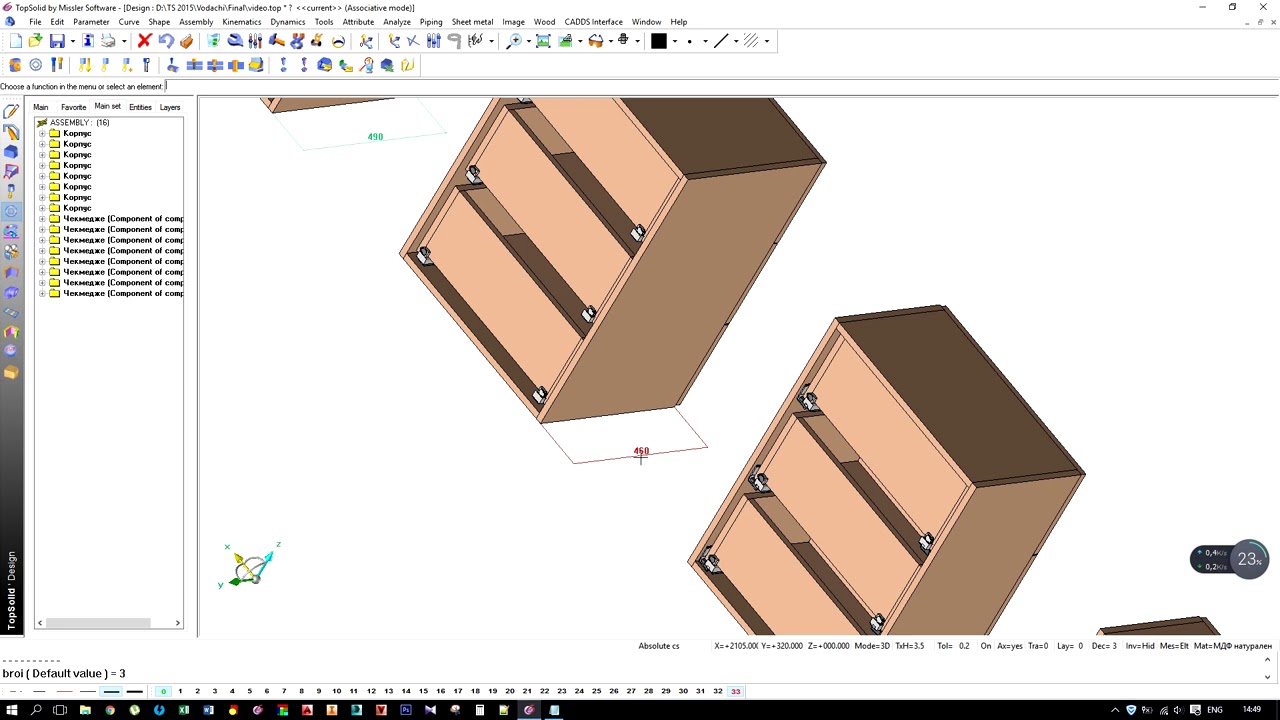Toggle layer 20 in the layer bar
Viewport: 1280px width, 720px height.
coord(510,691)
